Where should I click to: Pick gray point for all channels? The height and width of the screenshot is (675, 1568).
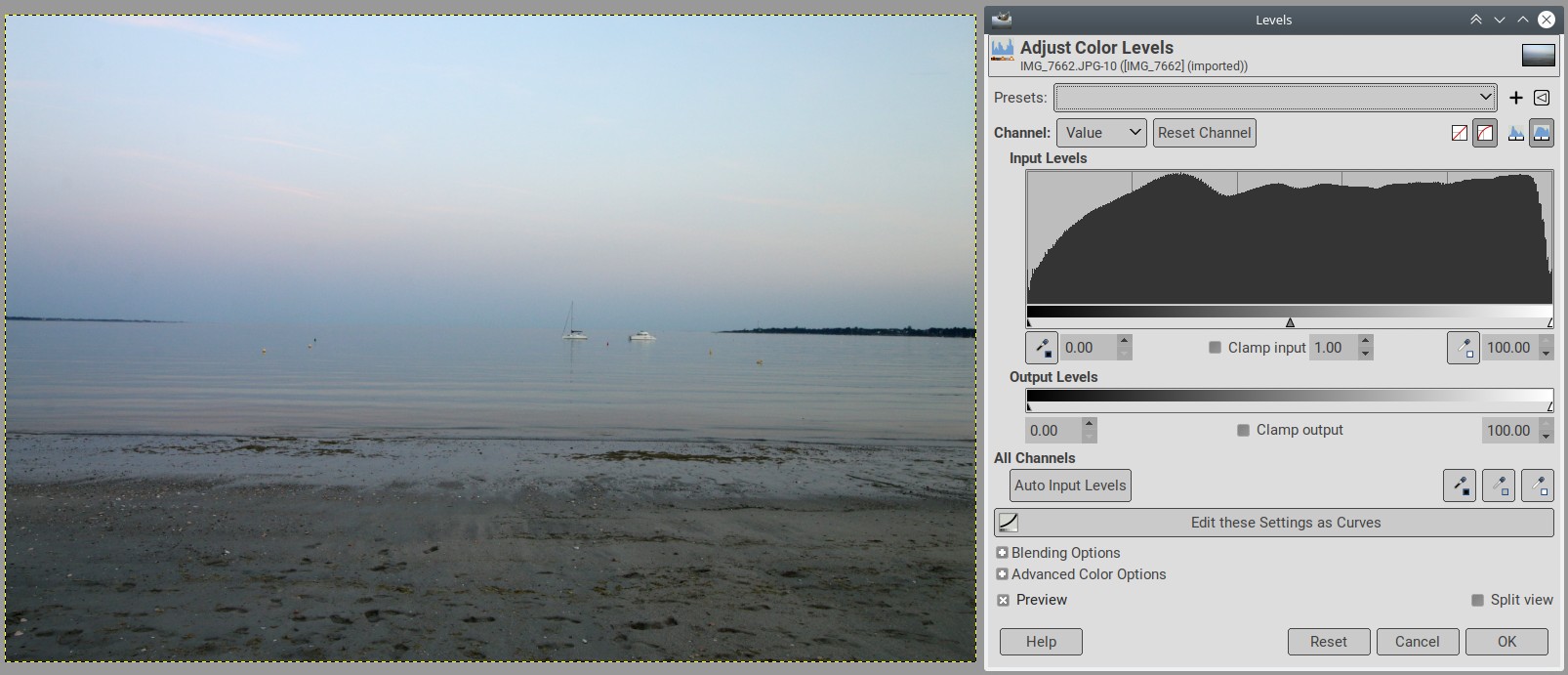[1499, 485]
